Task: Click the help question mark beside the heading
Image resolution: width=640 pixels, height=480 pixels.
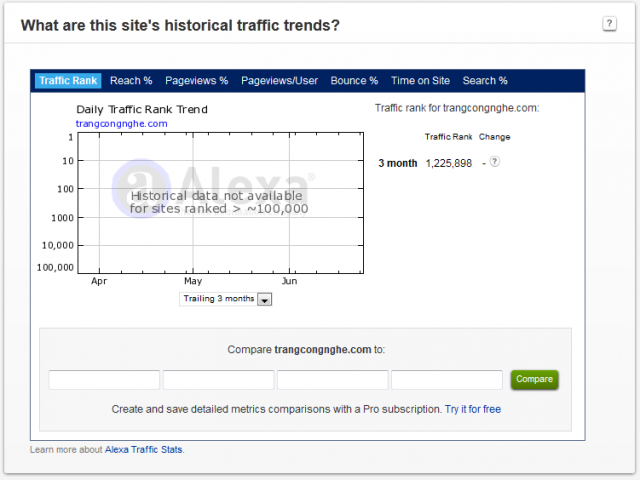Action: [609, 24]
